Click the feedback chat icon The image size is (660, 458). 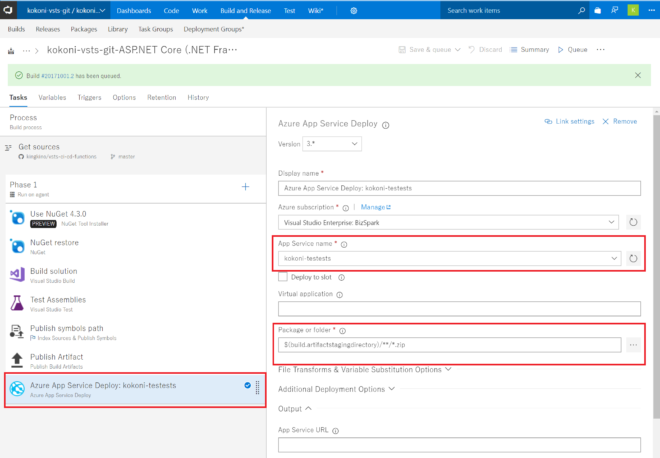click(x=615, y=11)
